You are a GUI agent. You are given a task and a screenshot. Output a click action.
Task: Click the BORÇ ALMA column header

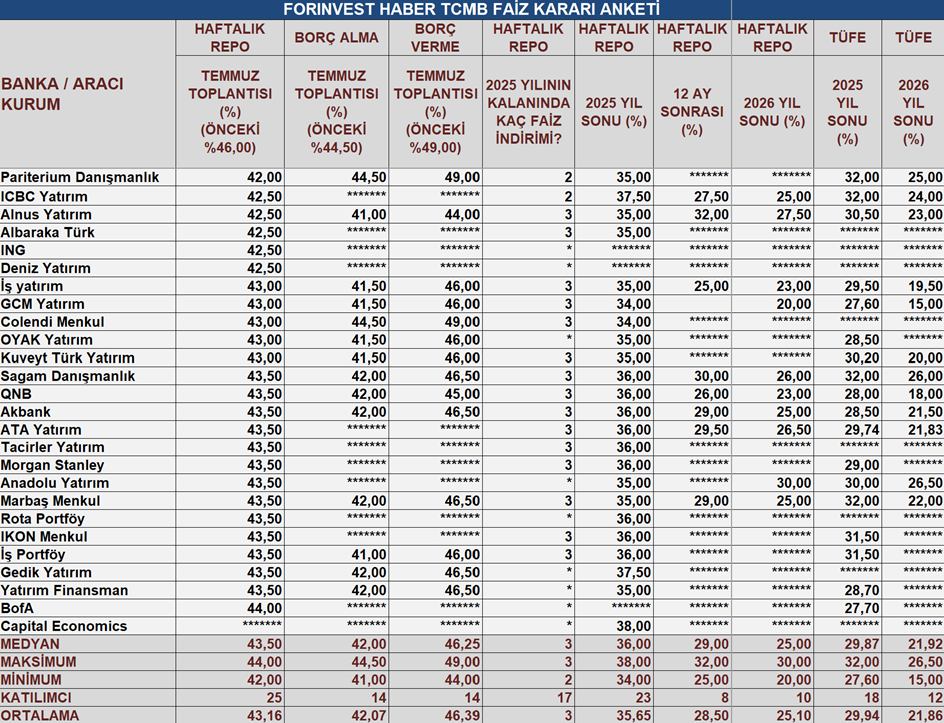pos(337,38)
